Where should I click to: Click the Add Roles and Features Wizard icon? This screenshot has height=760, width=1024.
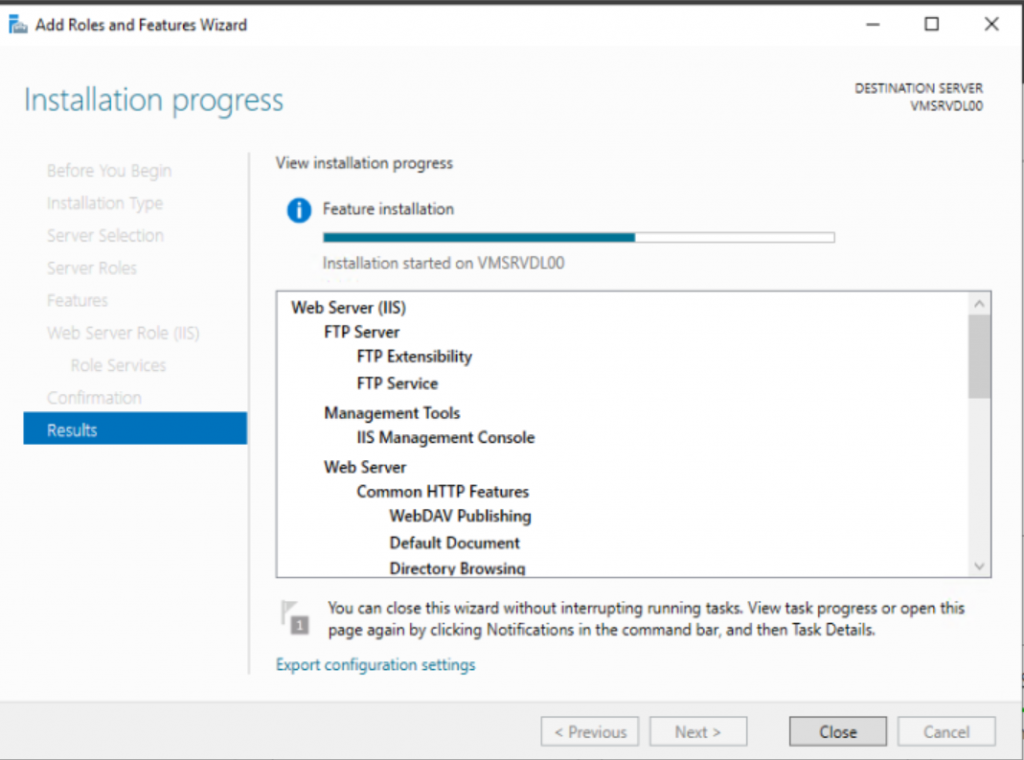point(17,25)
